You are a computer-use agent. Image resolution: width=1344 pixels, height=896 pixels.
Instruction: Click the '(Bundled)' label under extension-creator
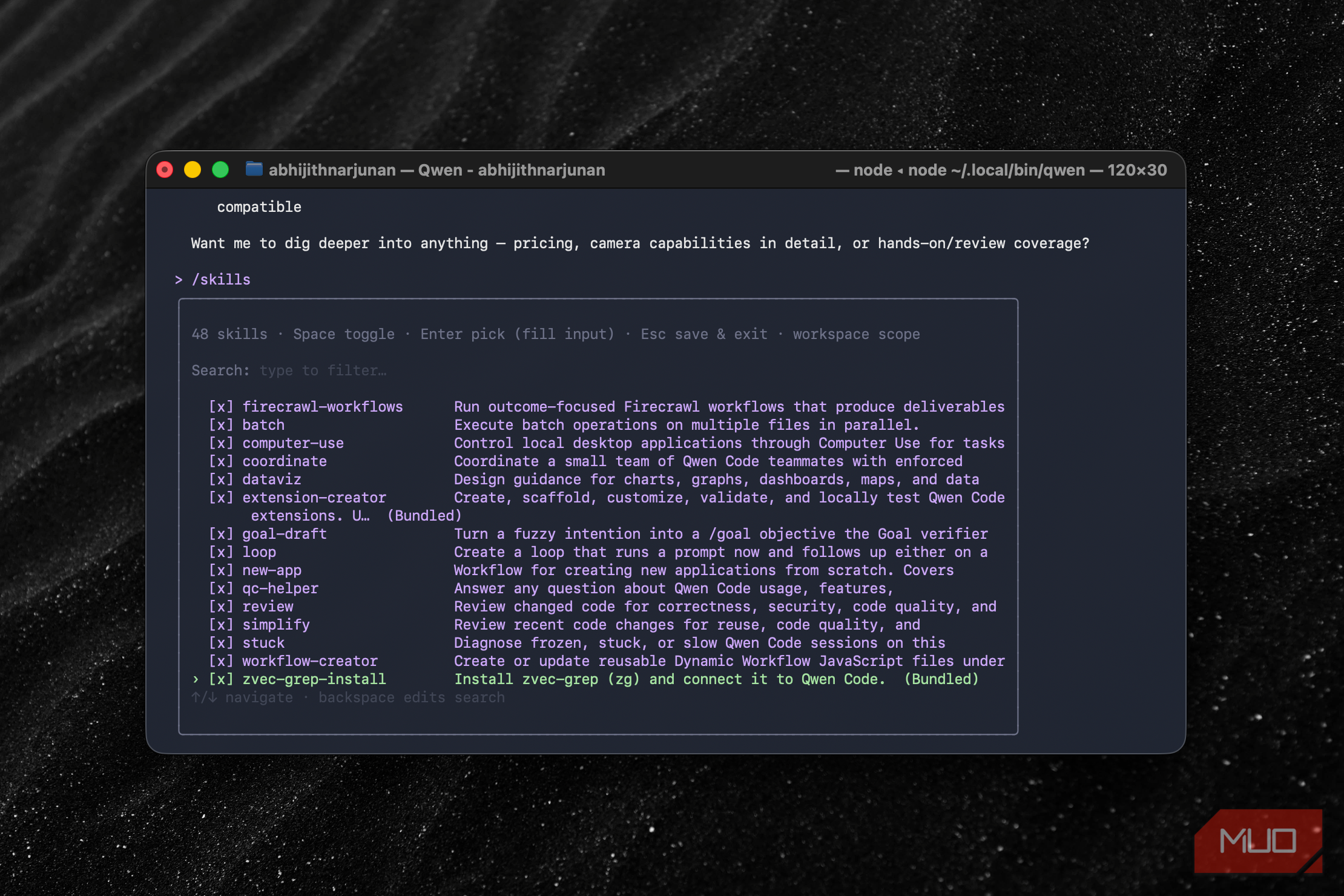pos(424,516)
